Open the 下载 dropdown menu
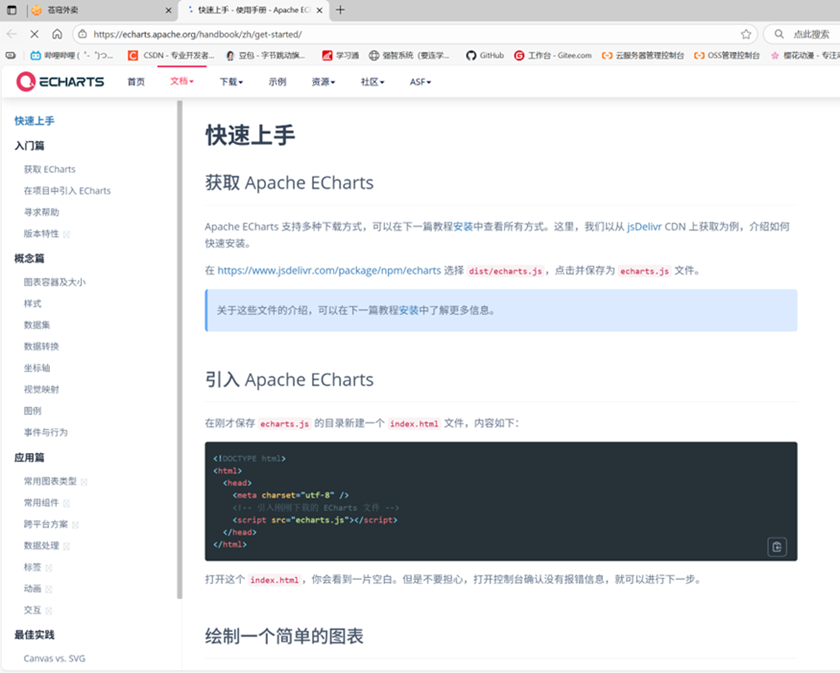The image size is (840, 673). click(231, 81)
